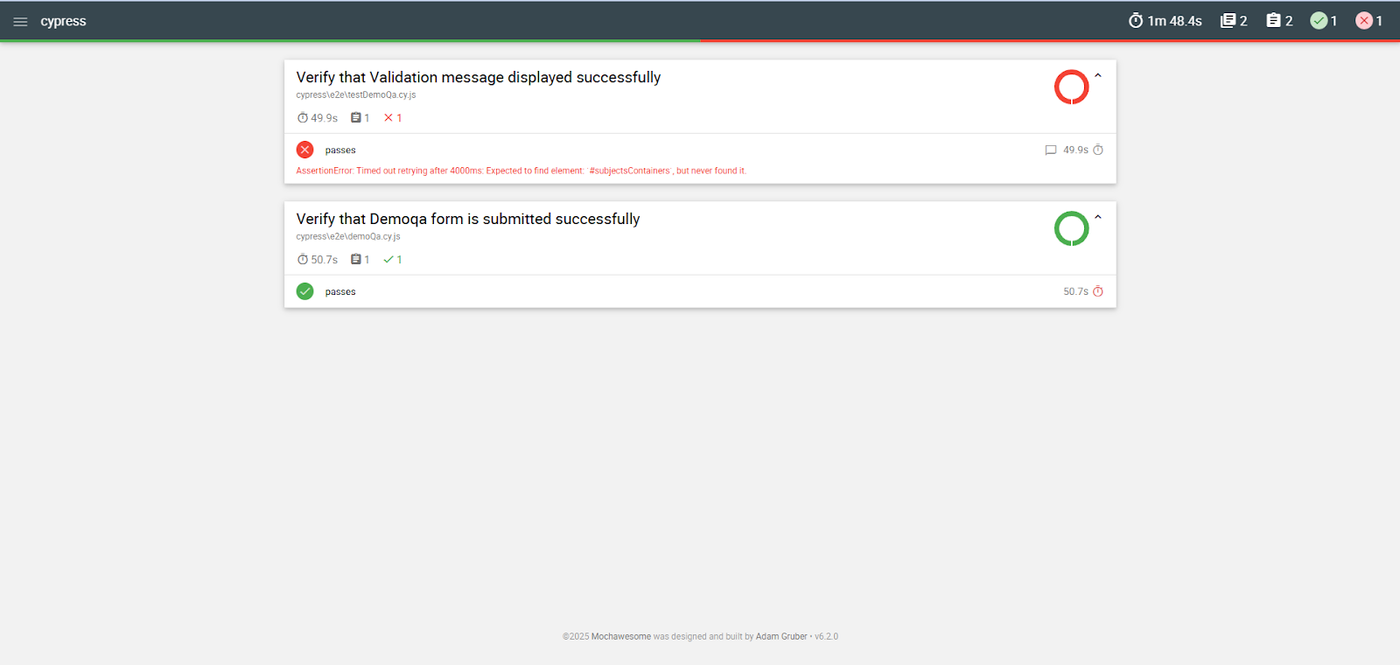Collapse the Validation message suite with its chevron
Viewport: 1400px width, 665px height.
coord(1097,76)
